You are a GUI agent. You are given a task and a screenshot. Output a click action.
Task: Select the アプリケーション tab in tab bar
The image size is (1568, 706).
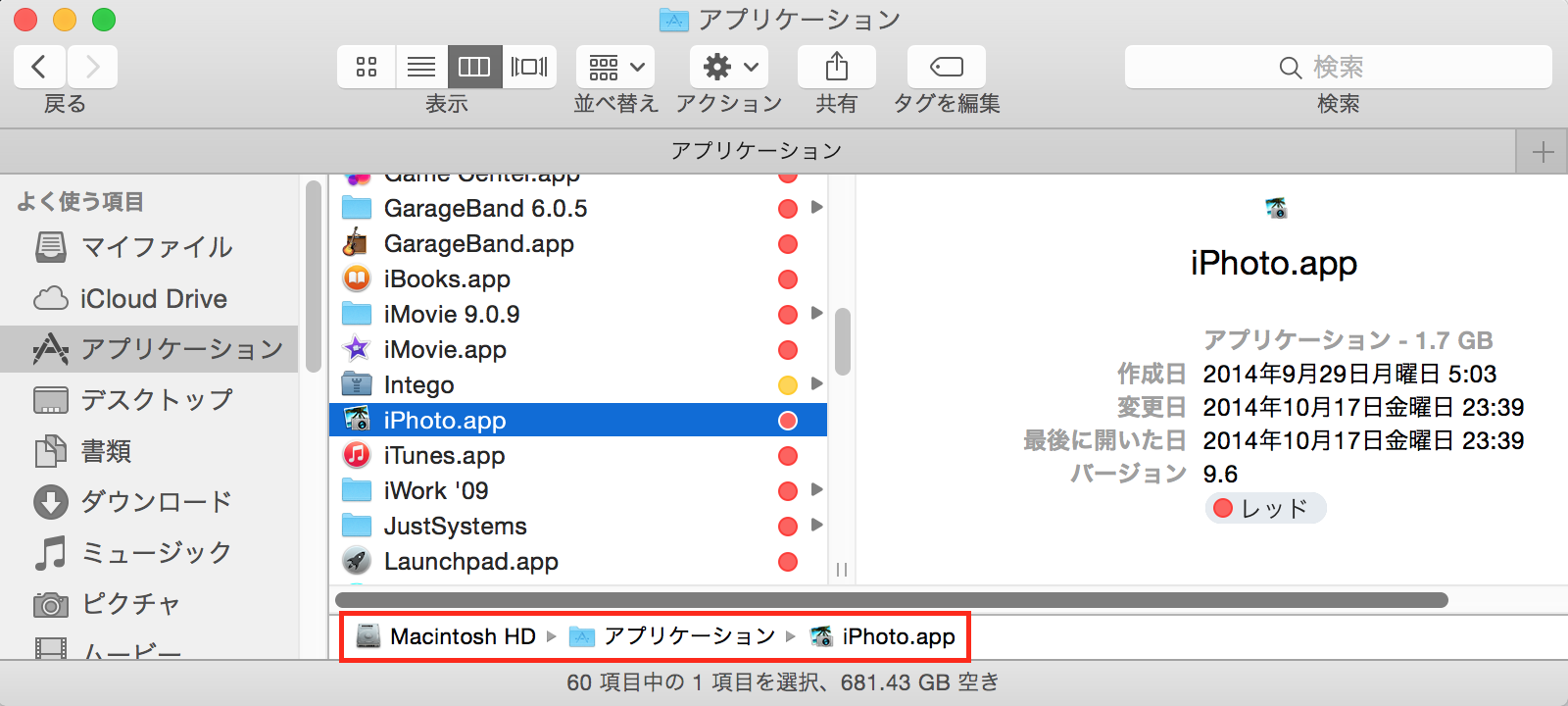(x=758, y=151)
